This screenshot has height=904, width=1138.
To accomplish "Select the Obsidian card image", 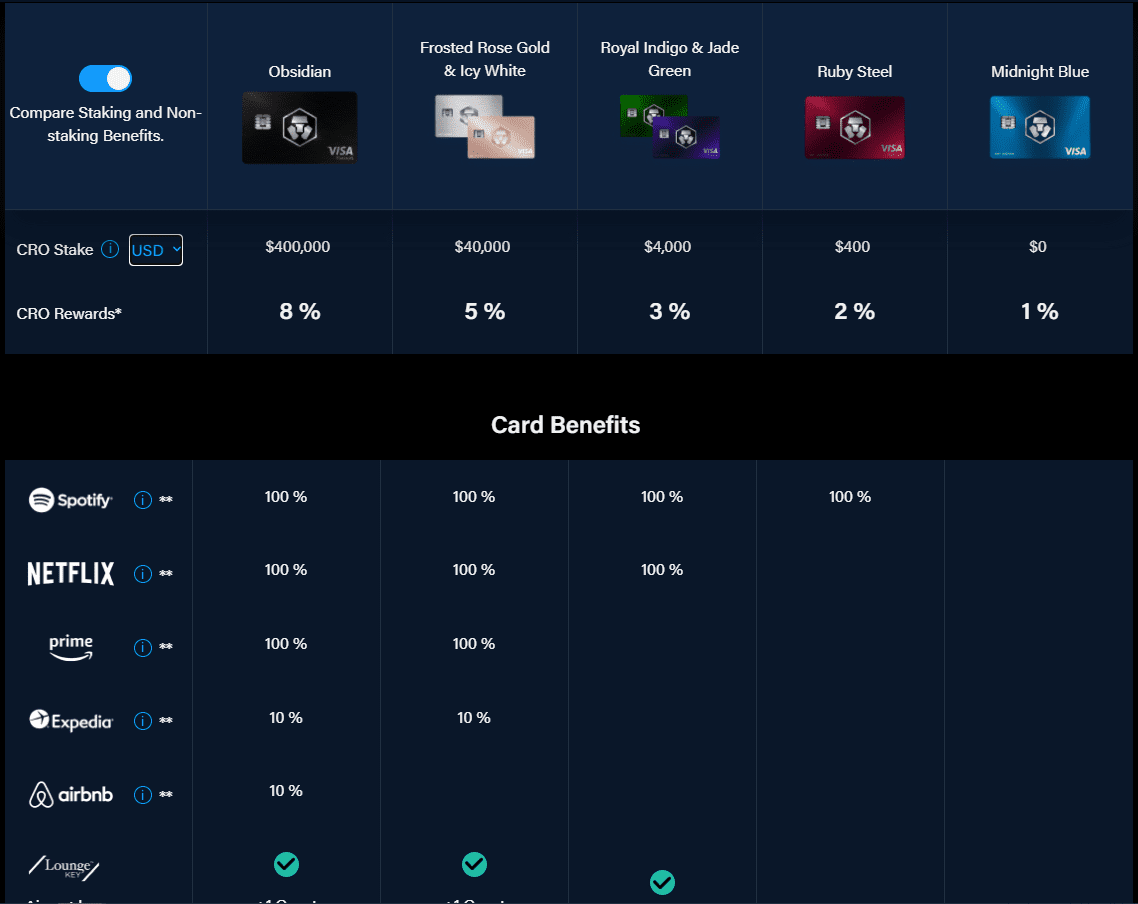I will (299, 128).
